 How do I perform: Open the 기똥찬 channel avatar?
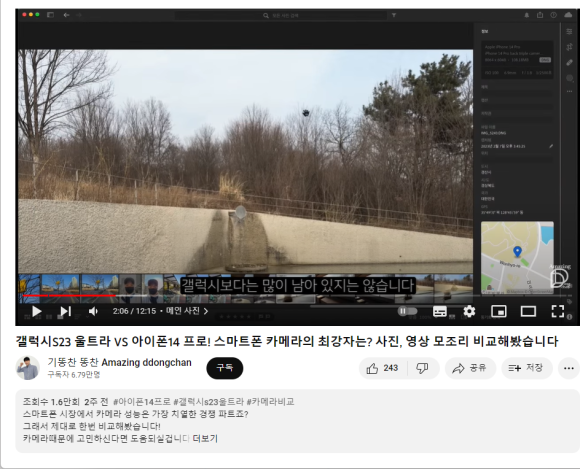click(x=27, y=368)
